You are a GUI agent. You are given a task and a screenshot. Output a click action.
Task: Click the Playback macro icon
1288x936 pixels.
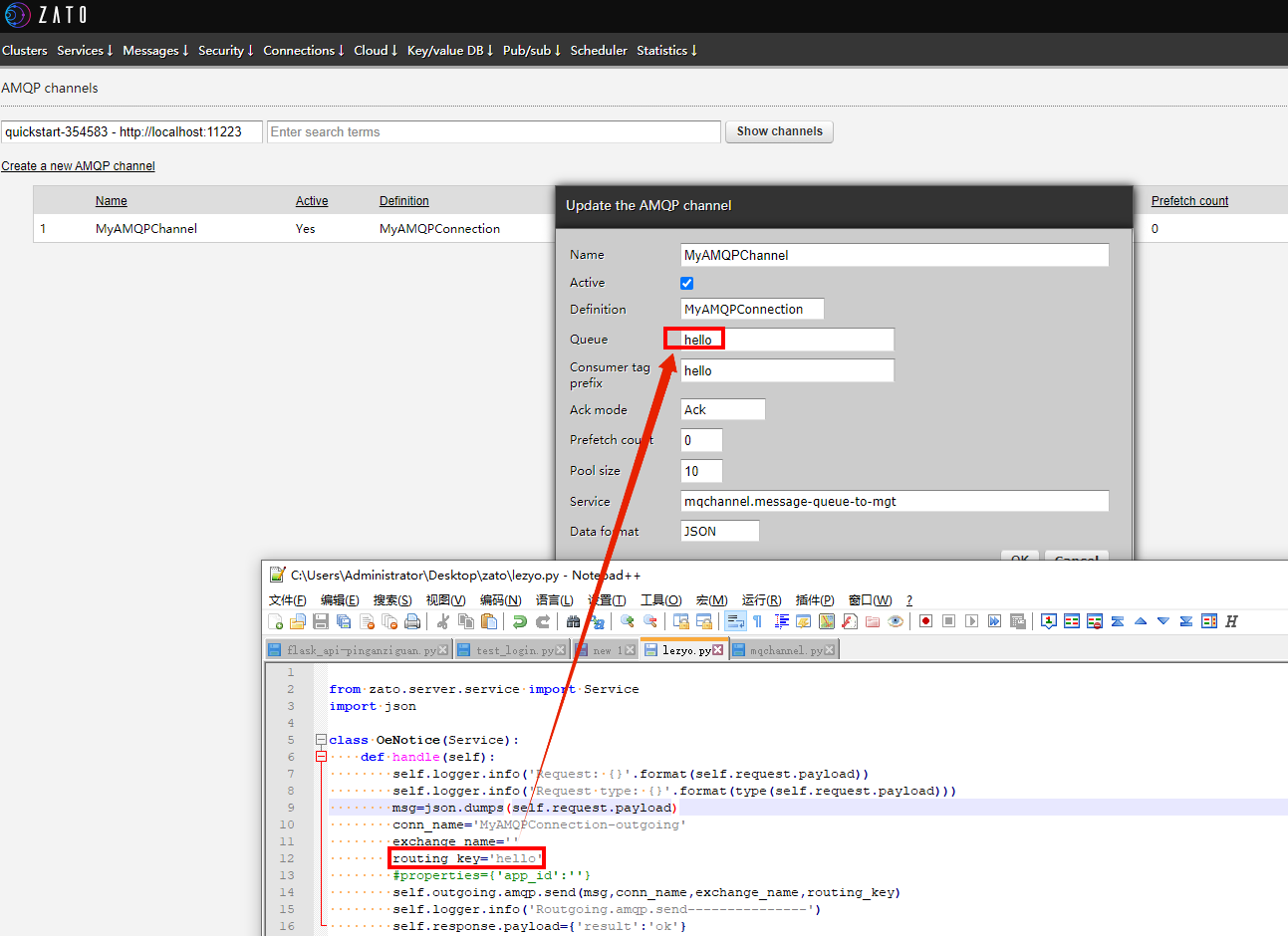pyautogui.click(x=972, y=621)
